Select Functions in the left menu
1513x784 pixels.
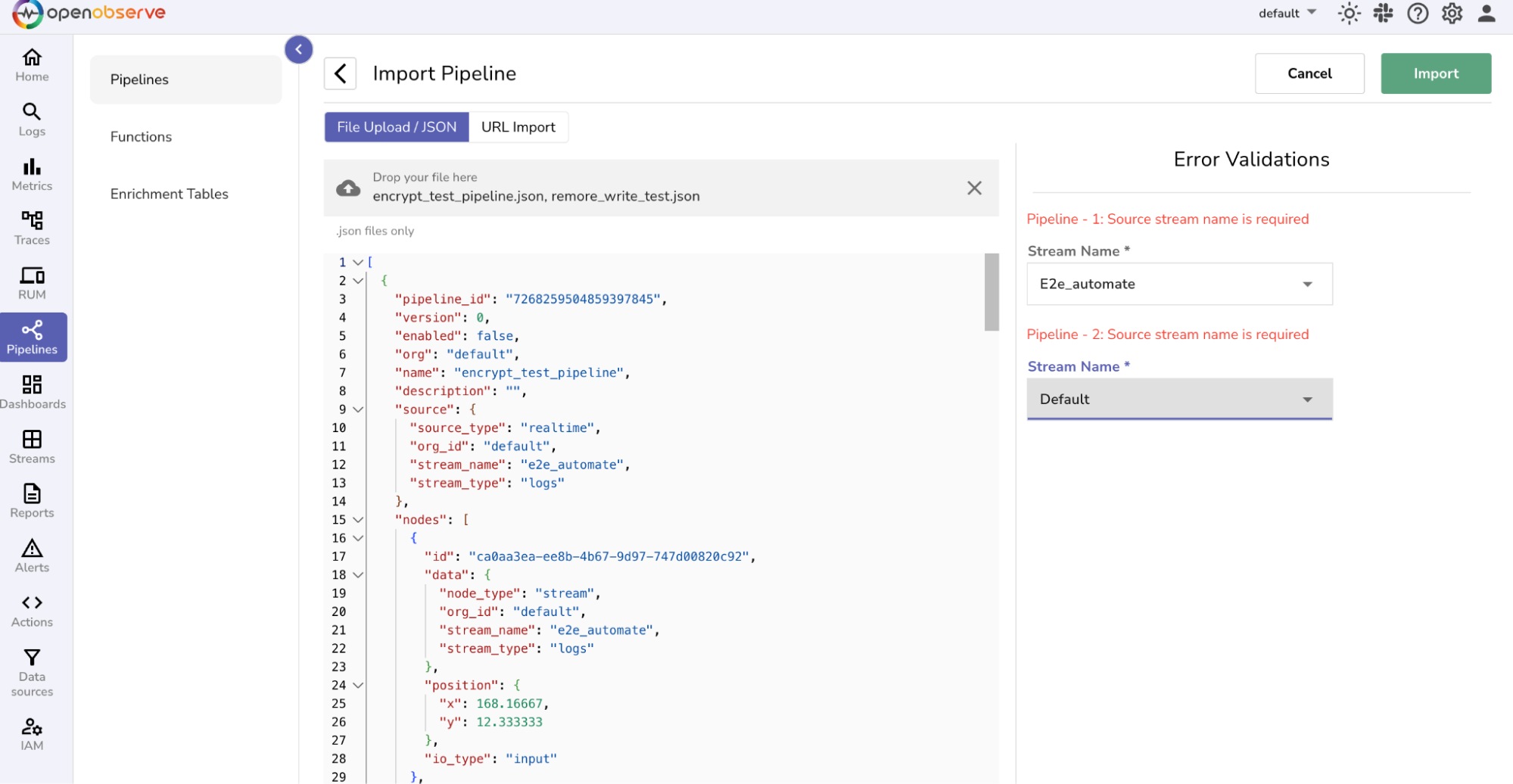click(x=141, y=137)
